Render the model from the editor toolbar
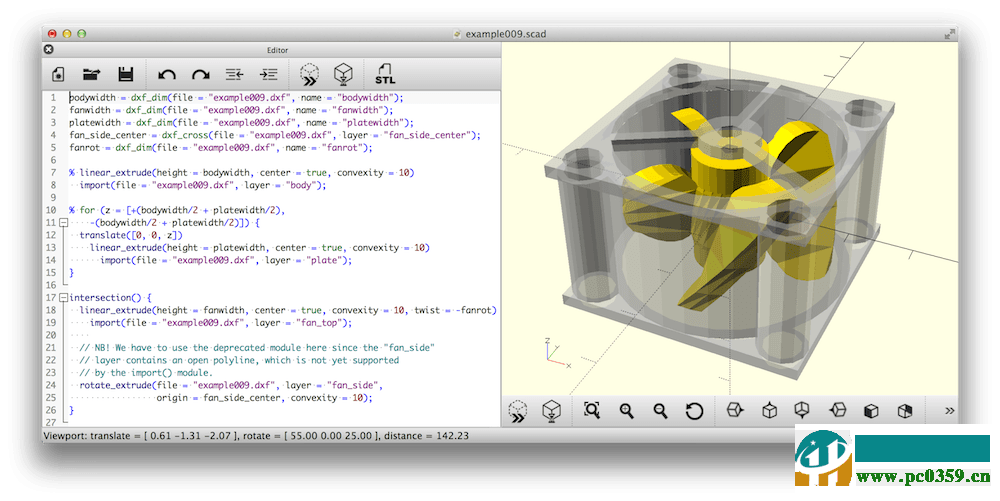This screenshot has height=501, width=1000. click(x=343, y=74)
